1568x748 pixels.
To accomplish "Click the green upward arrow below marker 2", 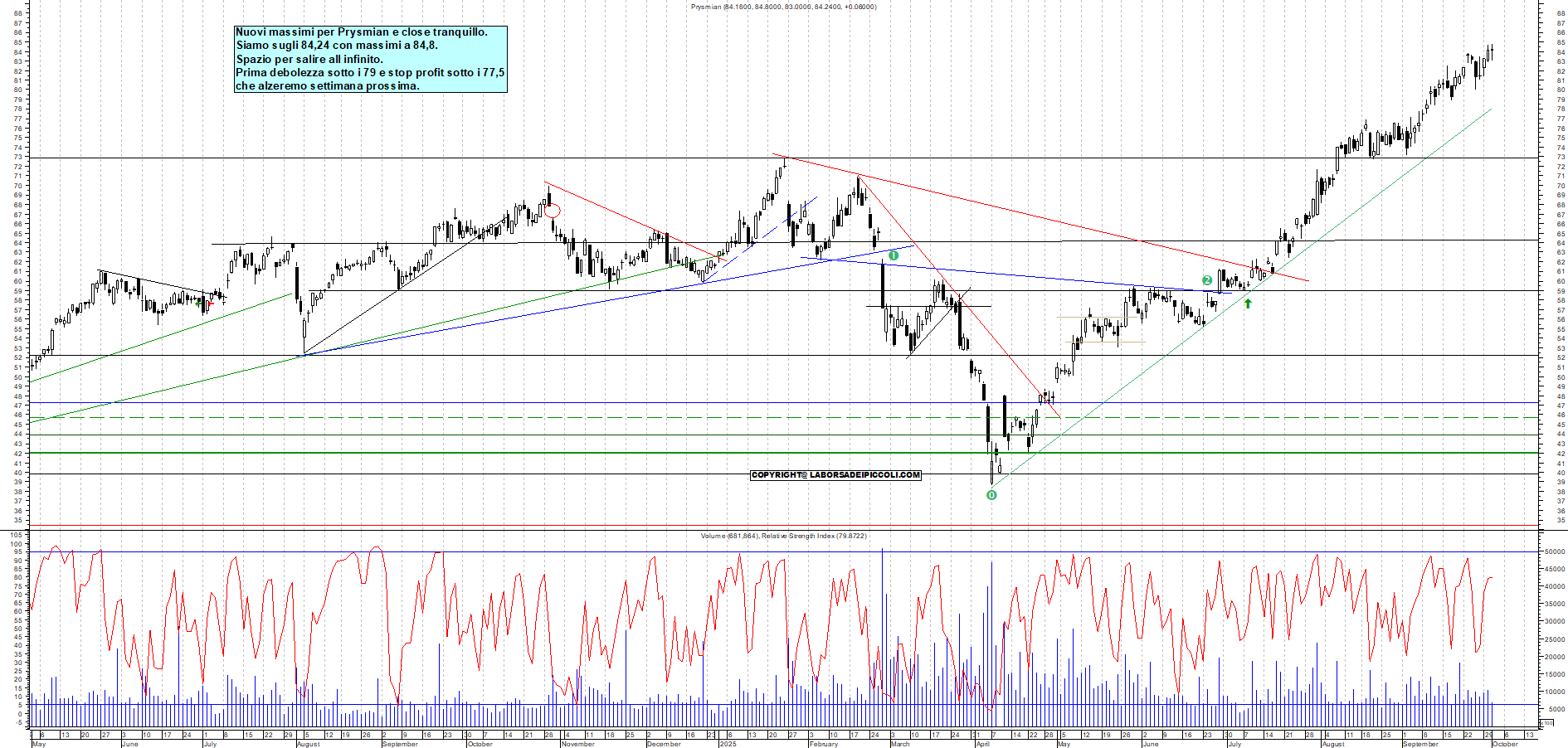I will point(1248,304).
